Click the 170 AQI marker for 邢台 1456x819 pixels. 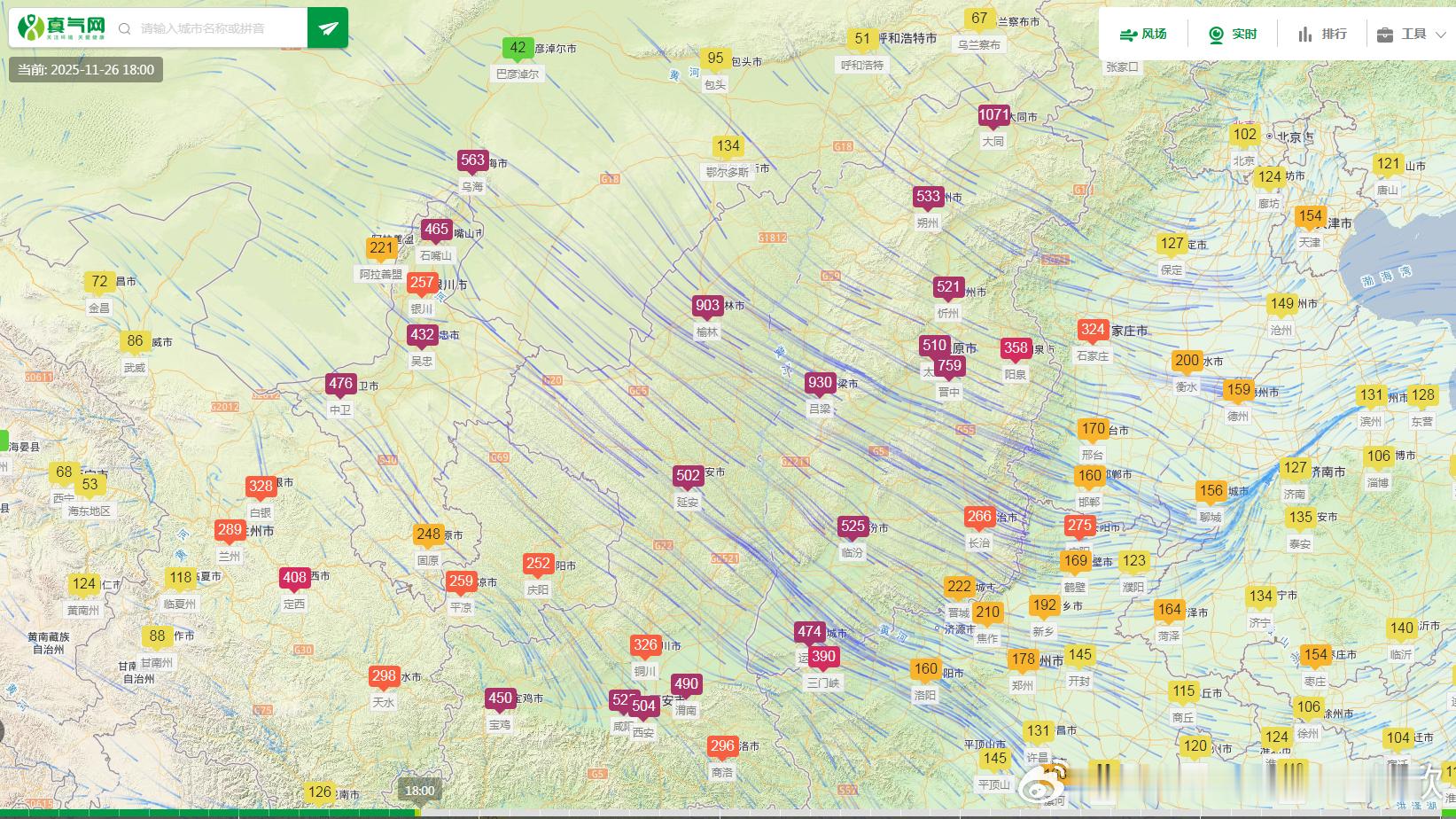pyautogui.click(x=1093, y=430)
